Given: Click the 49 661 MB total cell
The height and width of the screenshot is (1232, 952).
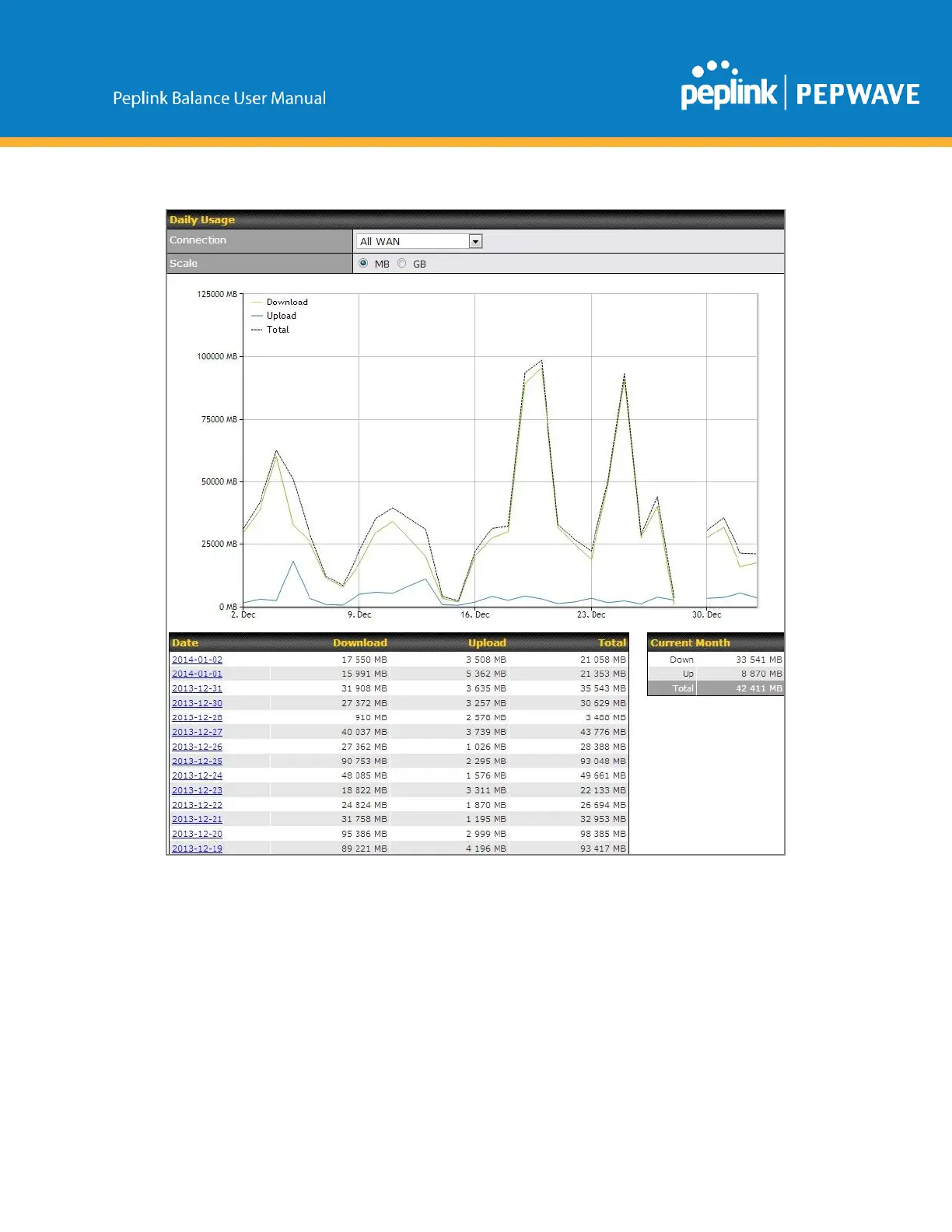Looking at the screenshot, I should pyautogui.click(x=603, y=775).
